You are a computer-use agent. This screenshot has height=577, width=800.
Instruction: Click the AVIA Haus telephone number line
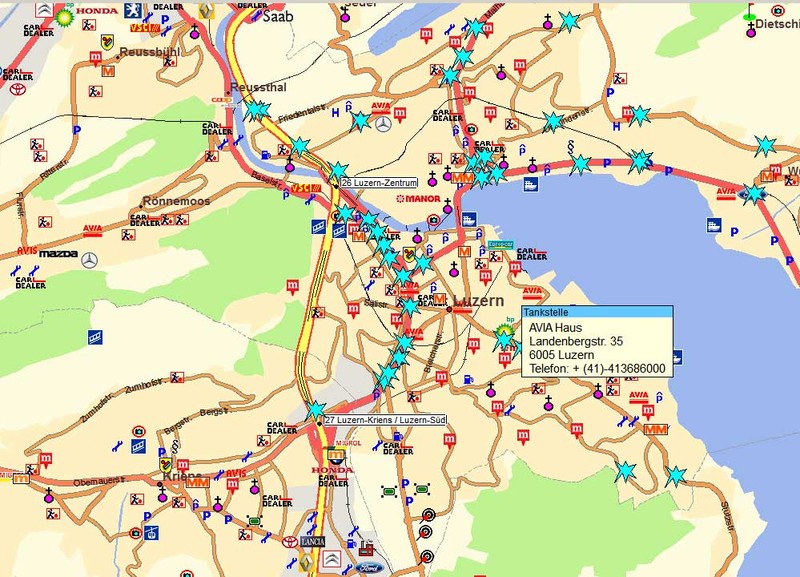pyautogui.click(x=597, y=369)
